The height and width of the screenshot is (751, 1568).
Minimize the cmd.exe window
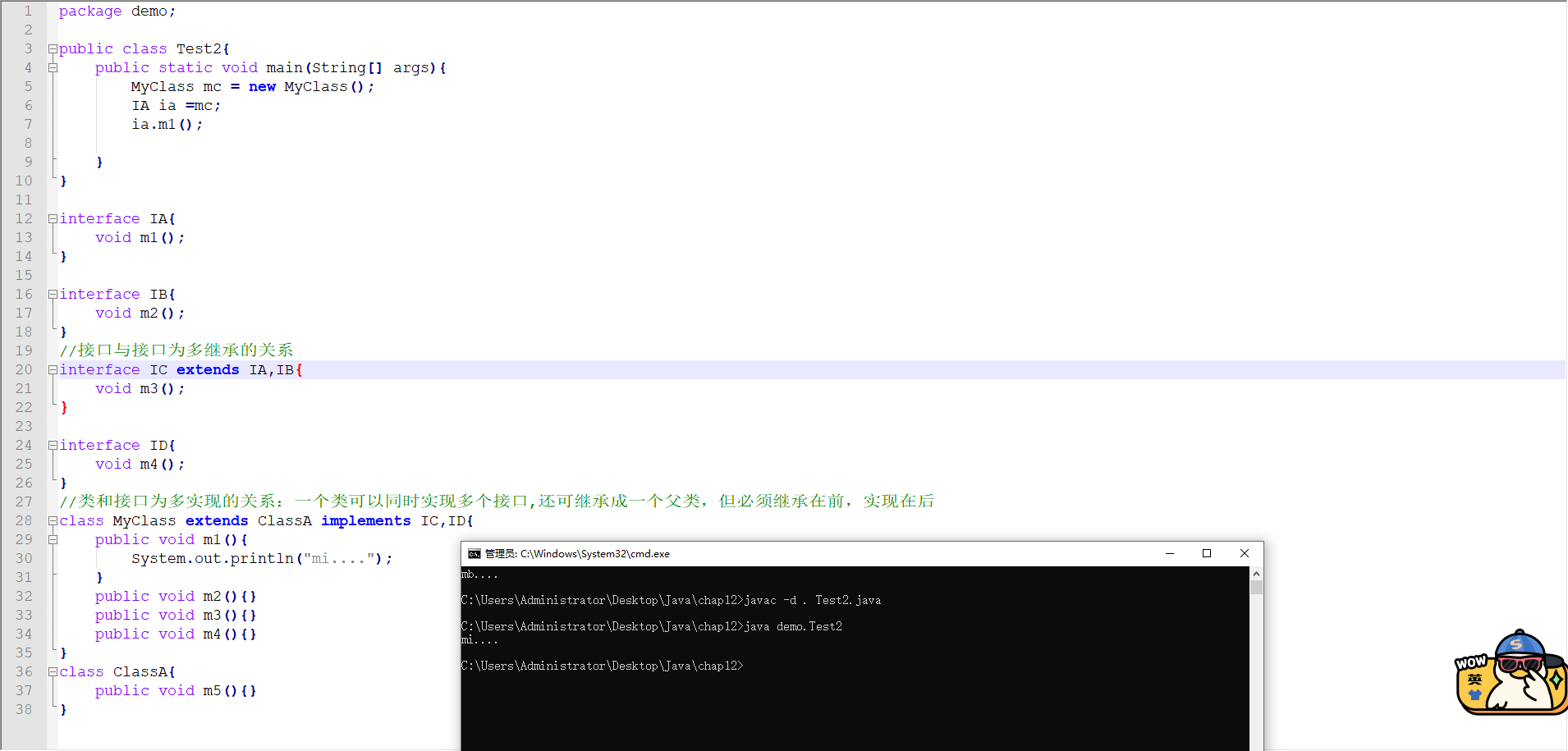[x=1169, y=554]
